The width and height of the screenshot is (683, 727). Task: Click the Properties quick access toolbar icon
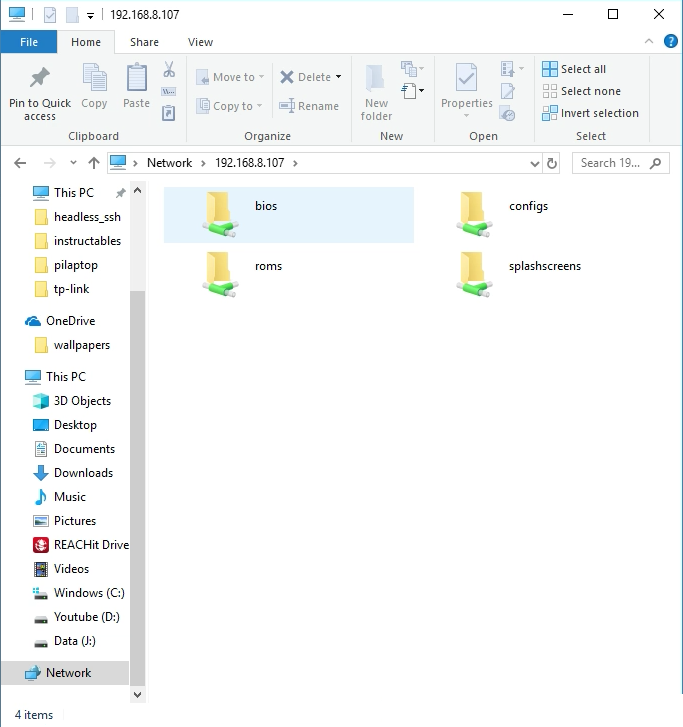[50, 15]
